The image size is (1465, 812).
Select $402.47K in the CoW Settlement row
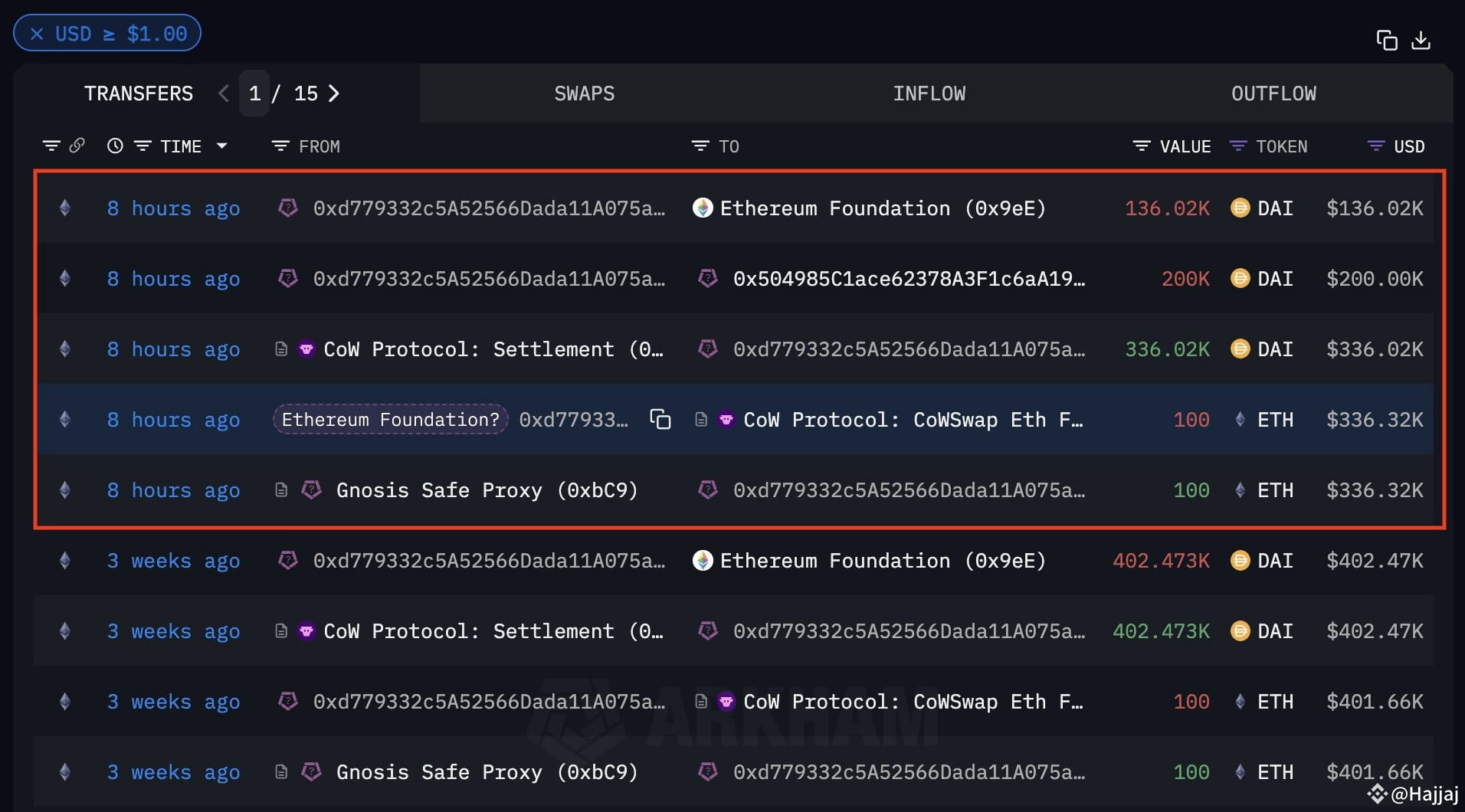click(x=1375, y=631)
